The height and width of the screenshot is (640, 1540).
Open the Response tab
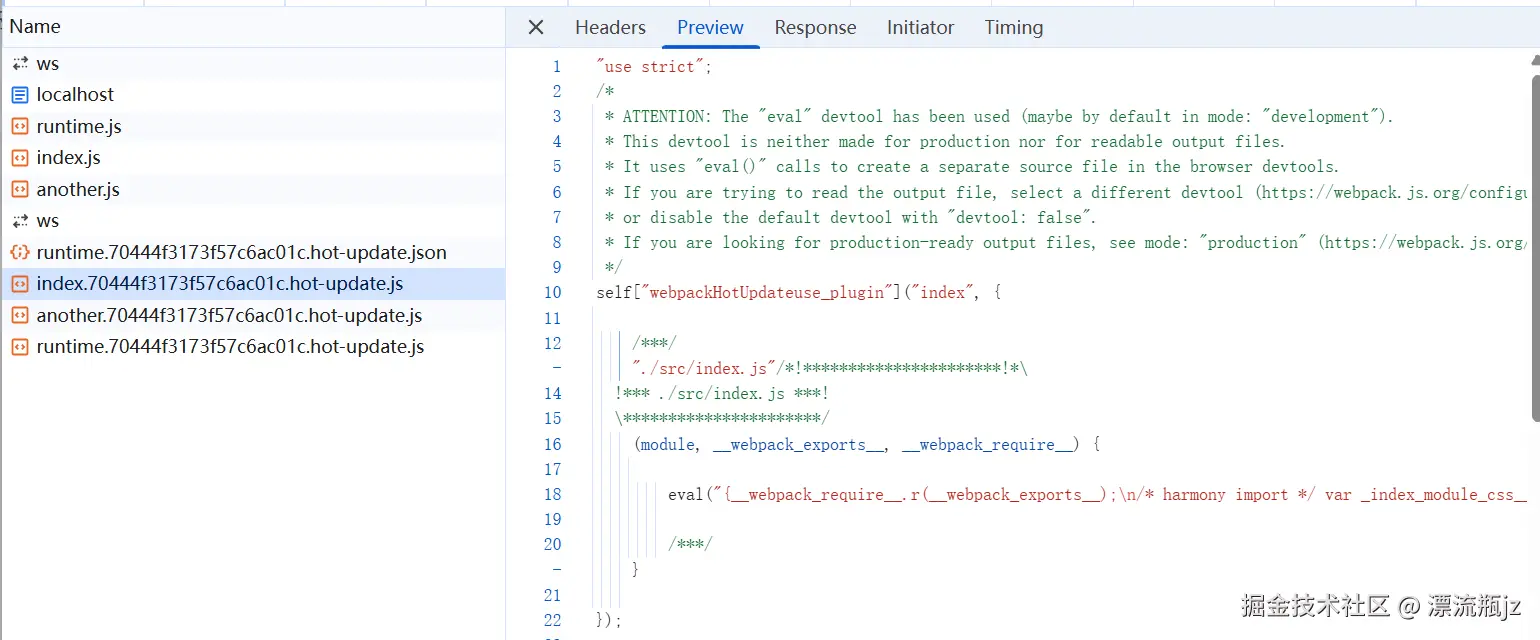[815, 27]
